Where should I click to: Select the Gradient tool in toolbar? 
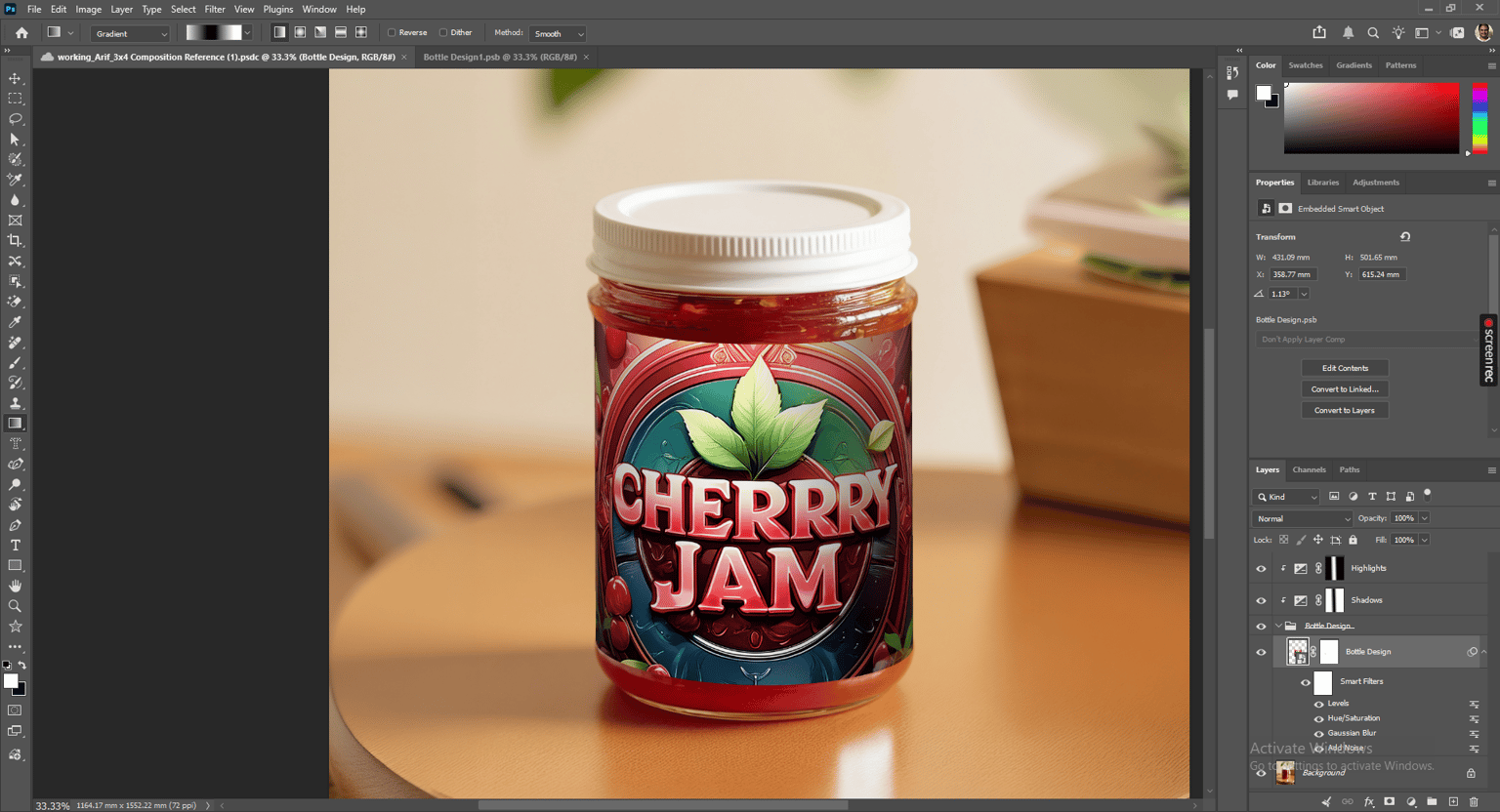point(15,424)
